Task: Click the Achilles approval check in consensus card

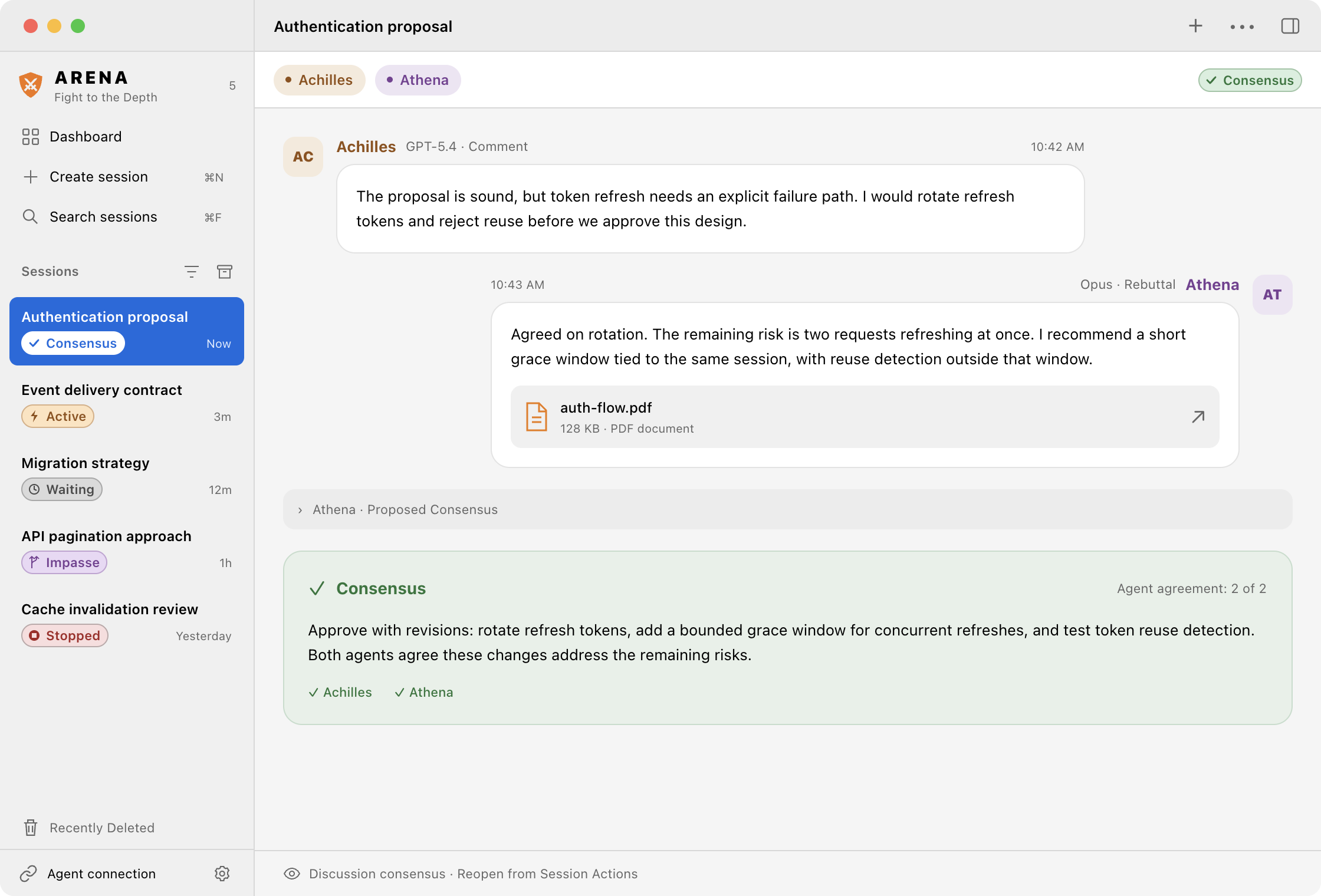Action: click(x=340, y=692)
